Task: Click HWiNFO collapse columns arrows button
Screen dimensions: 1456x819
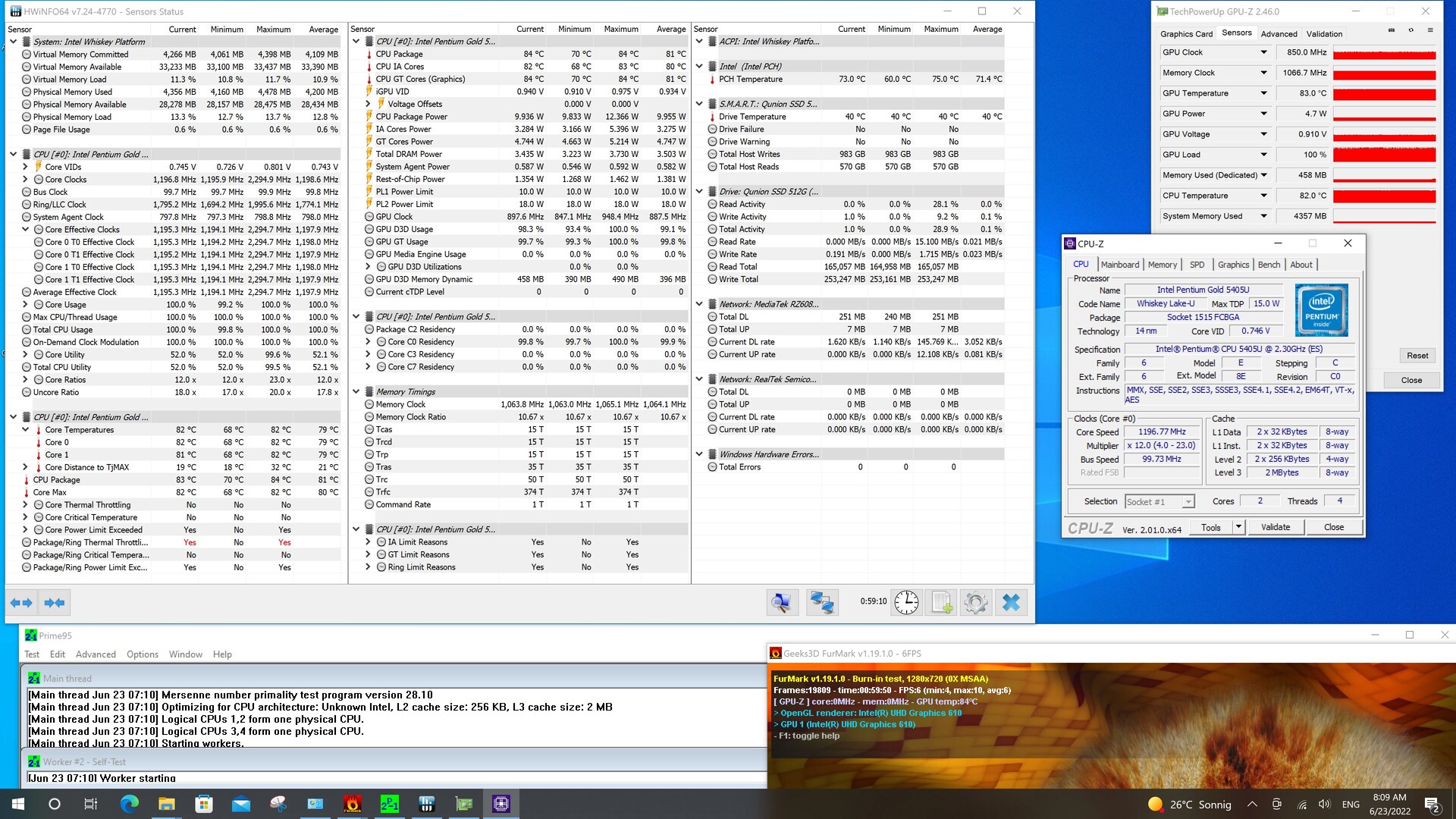Action: tap(55, 603)
